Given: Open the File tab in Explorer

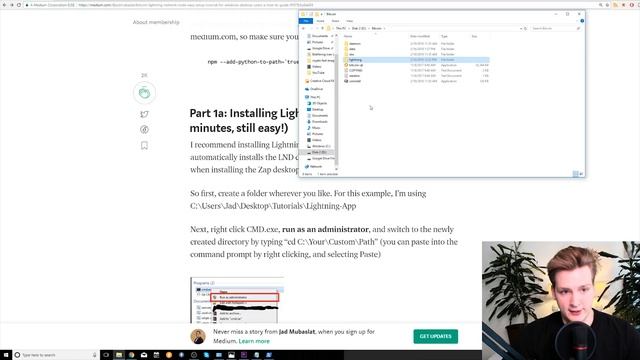Looking at the screenshot, I should tap(306, 21).
